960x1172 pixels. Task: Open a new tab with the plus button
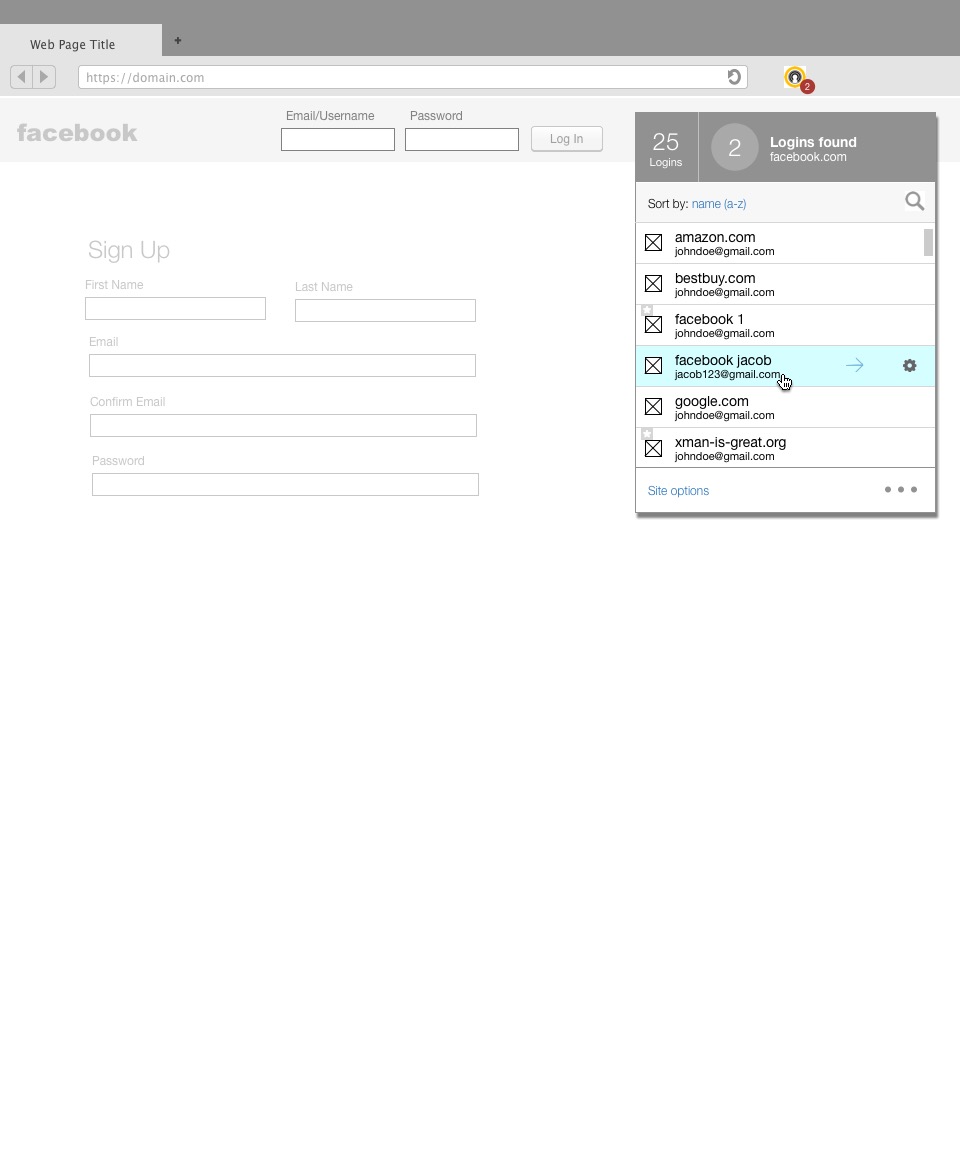point(177,41)
